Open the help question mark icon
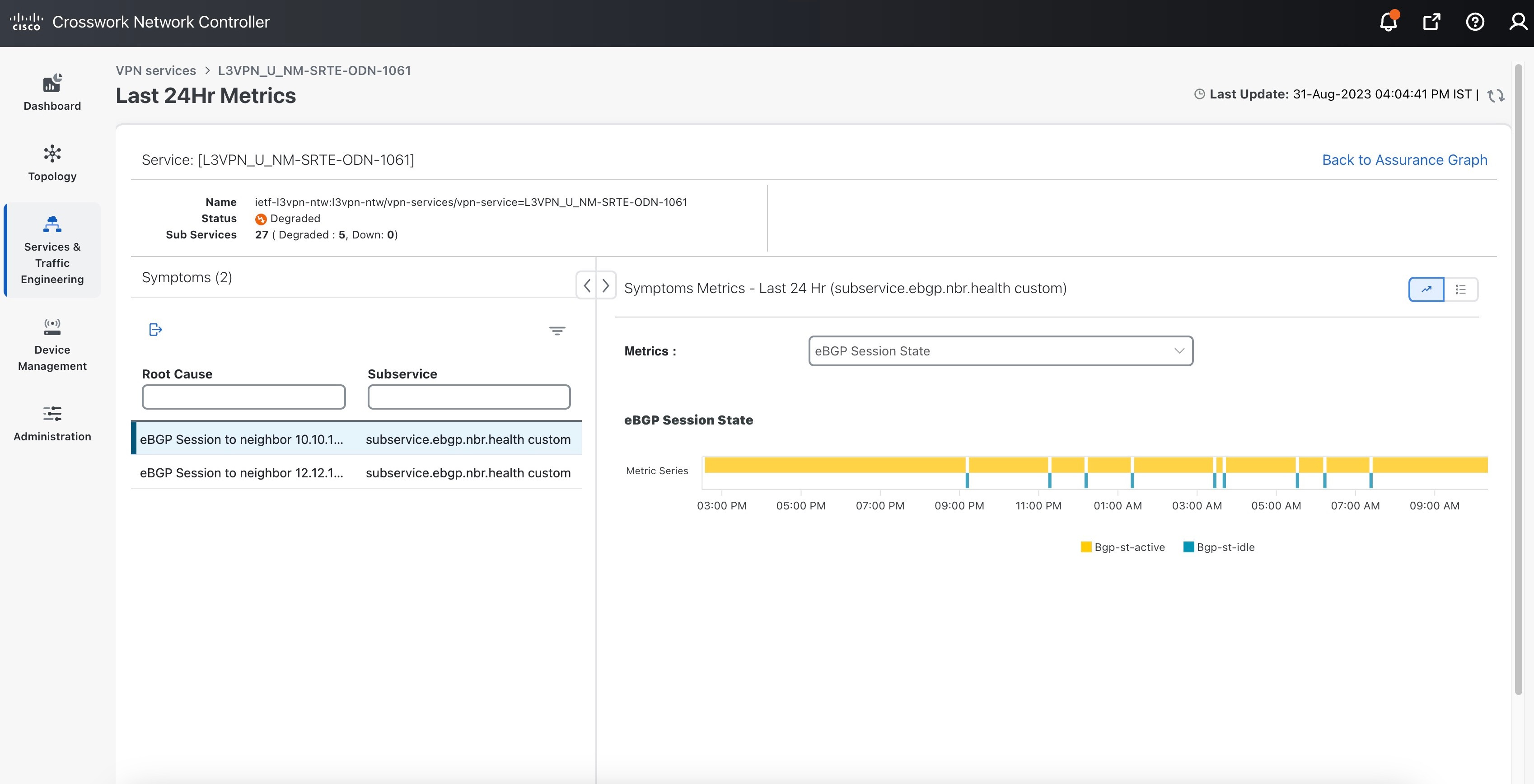 click(1474, 22)
